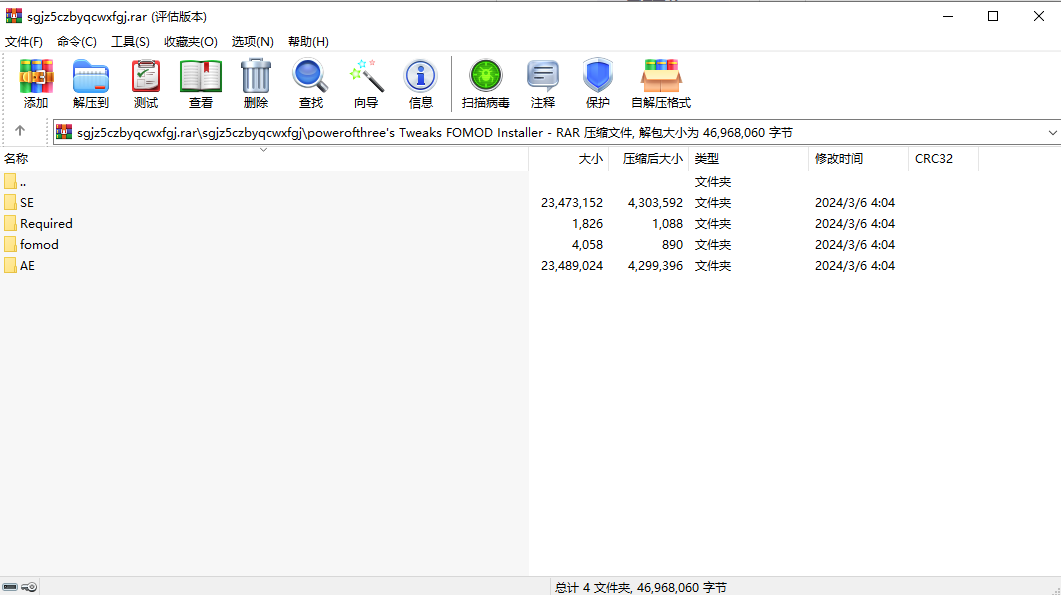Open the 帮助(H) menu
Screen dimensions: 1061x595
pos(308,41)
